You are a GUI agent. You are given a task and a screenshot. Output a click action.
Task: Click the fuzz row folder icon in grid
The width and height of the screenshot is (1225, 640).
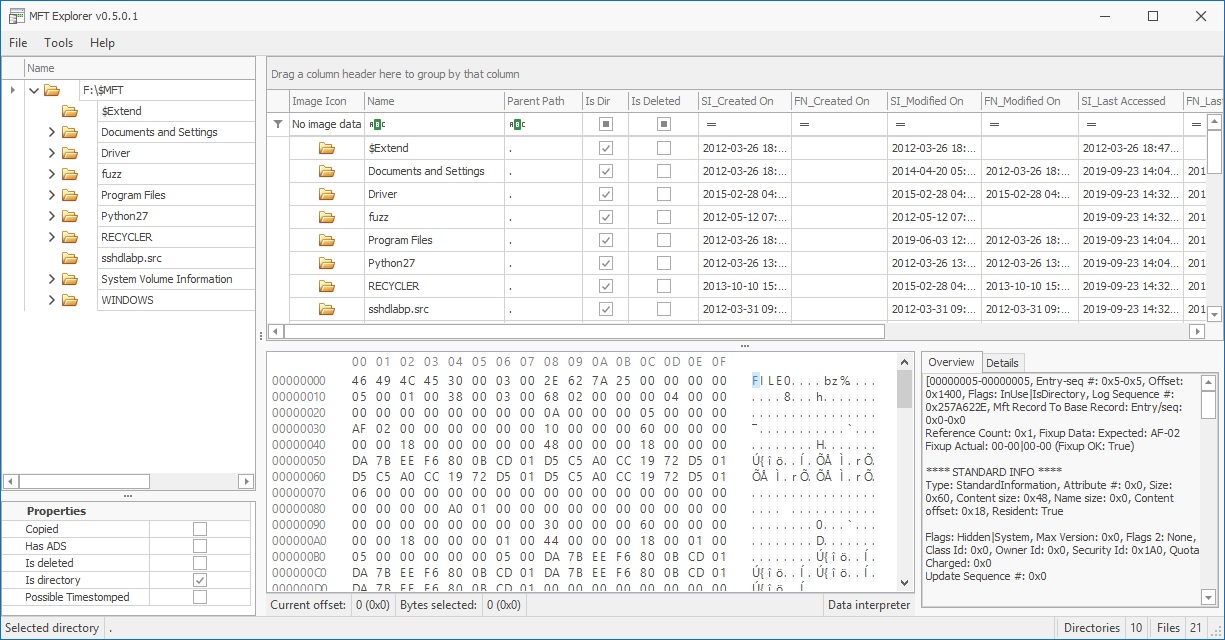tap(326, 217)
